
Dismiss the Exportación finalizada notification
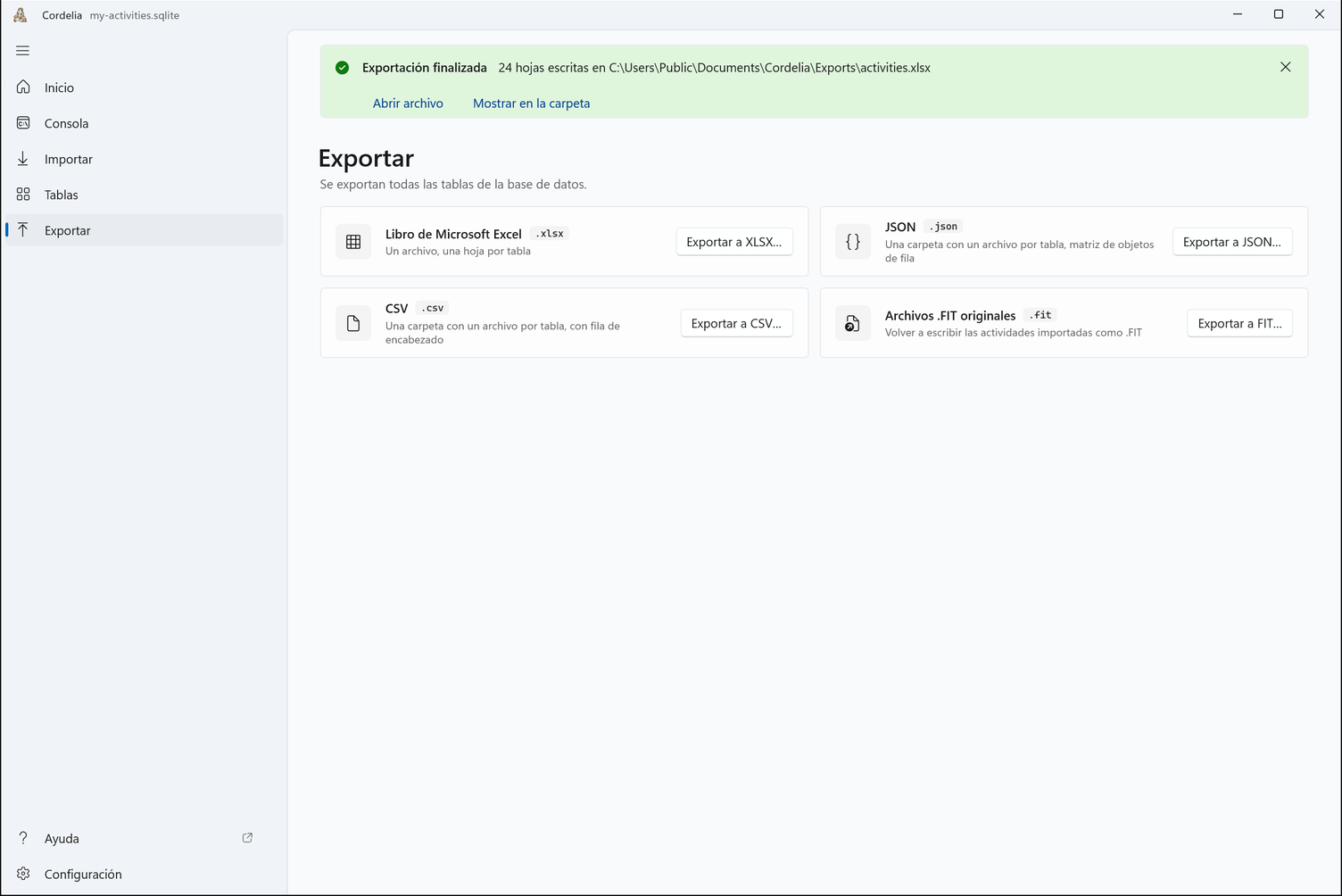(x=1285, y=67)
